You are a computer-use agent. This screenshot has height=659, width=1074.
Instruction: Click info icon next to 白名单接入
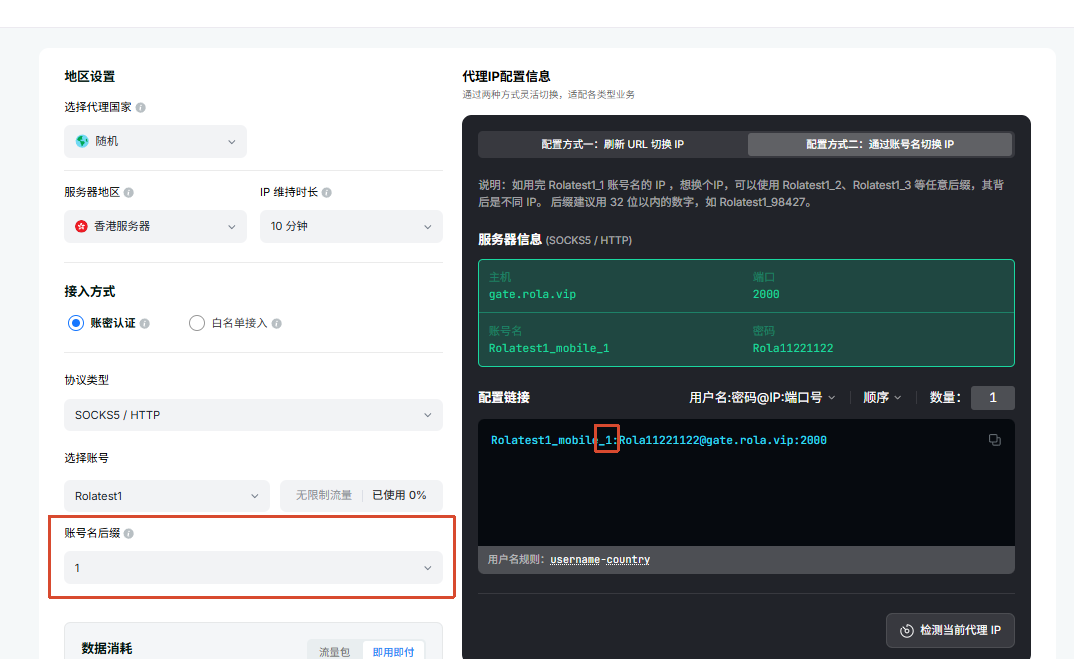pos(277,323)
